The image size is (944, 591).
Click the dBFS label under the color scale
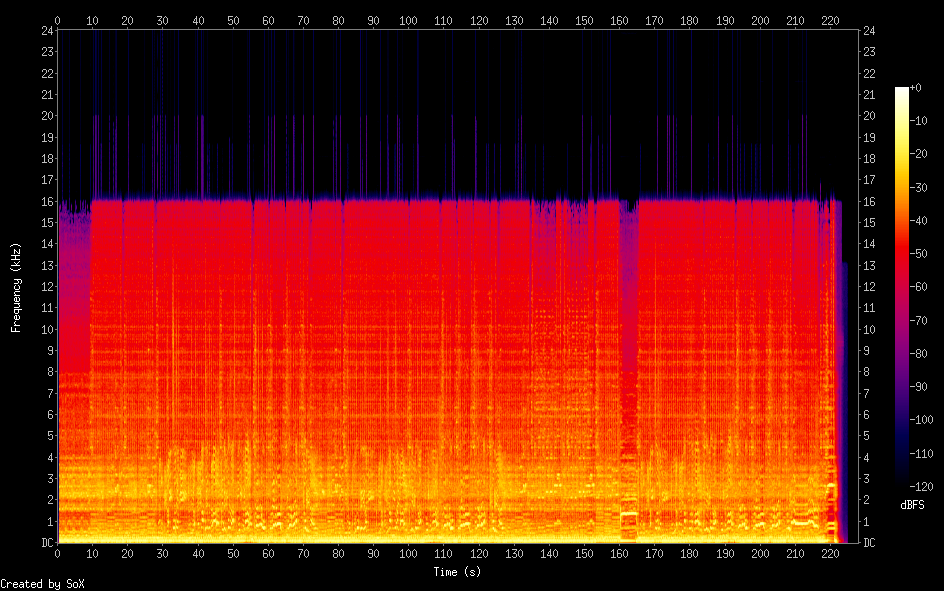912,505
